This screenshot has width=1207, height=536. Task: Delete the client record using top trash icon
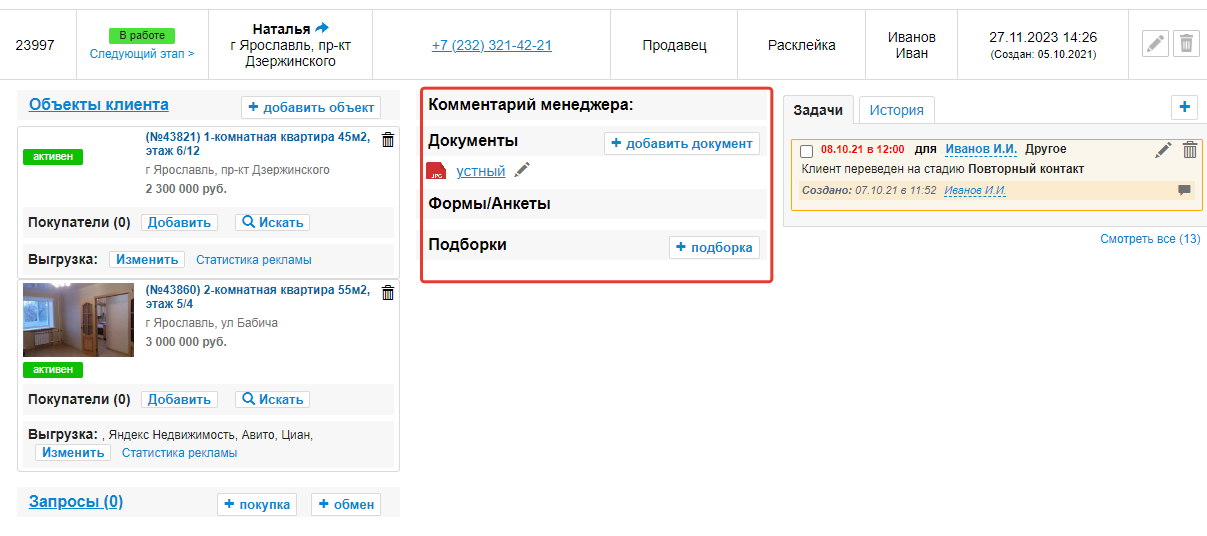click(1186, 44)
